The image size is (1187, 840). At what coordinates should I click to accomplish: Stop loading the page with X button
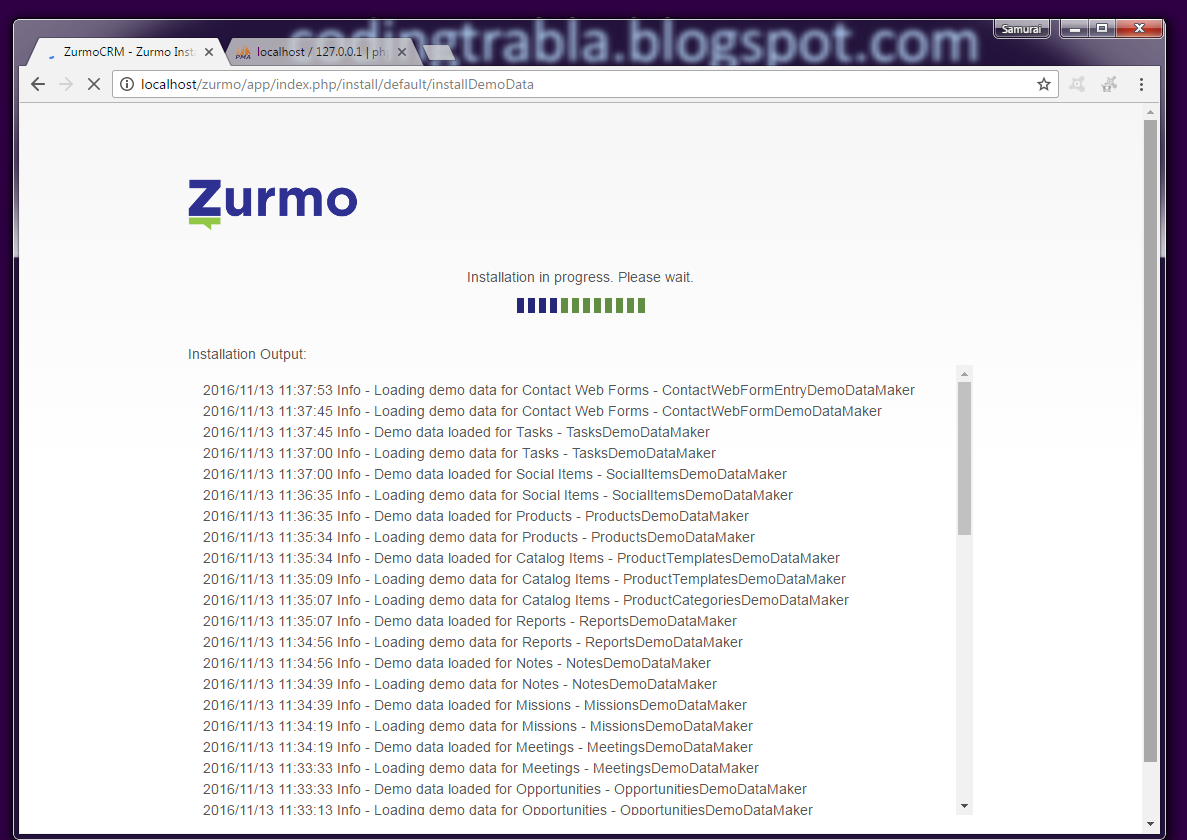94,84
